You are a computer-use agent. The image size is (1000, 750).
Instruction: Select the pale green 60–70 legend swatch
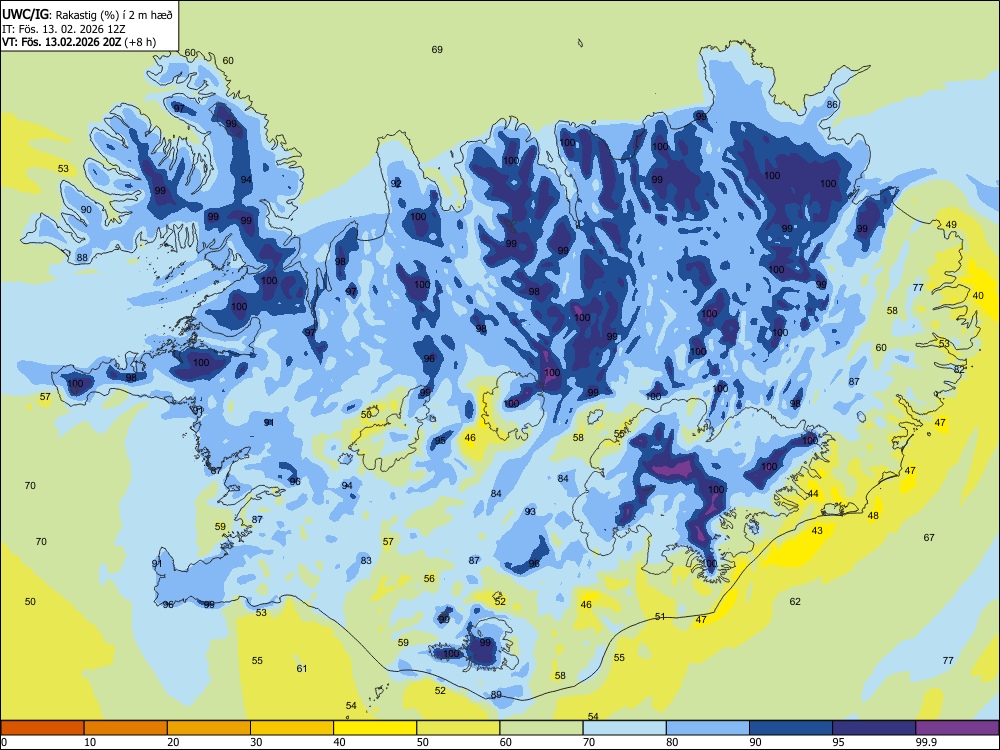click(541, 728)
